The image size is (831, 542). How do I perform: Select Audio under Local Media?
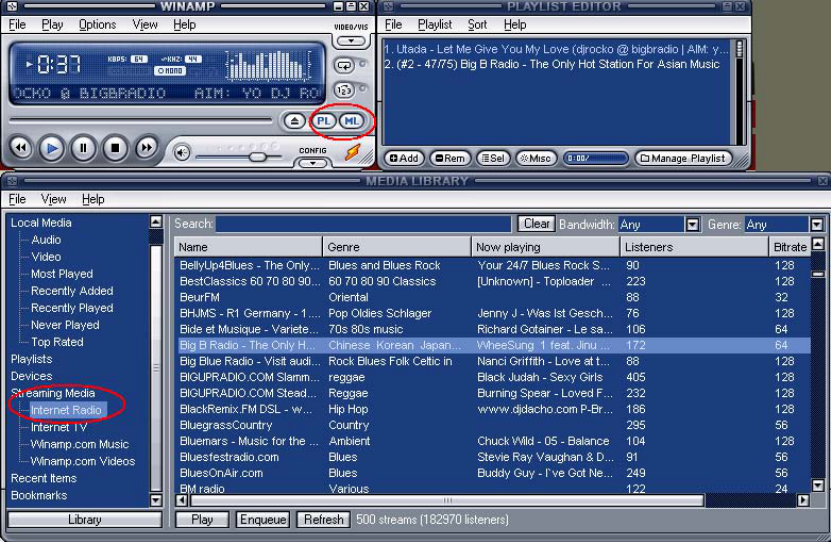(x=46, y=239)
